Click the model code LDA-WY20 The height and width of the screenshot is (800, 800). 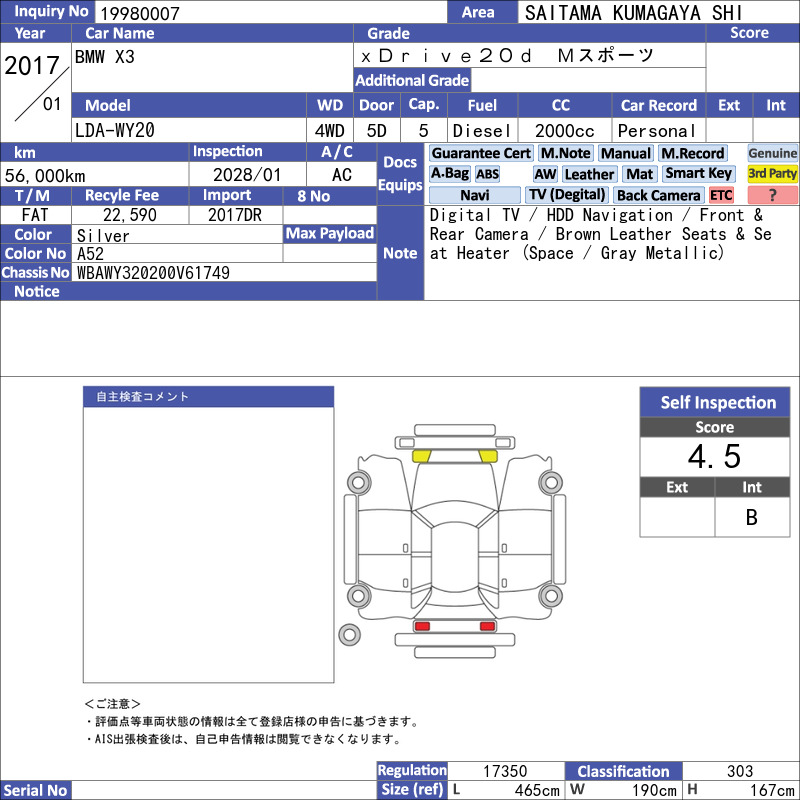(x=115, y=131)
